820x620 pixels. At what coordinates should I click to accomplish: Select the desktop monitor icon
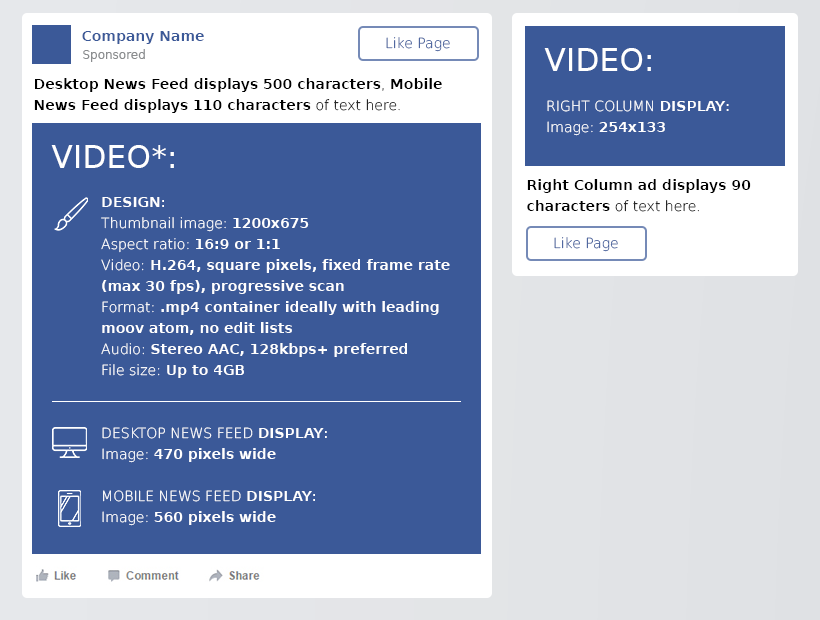tap(69, 441)
